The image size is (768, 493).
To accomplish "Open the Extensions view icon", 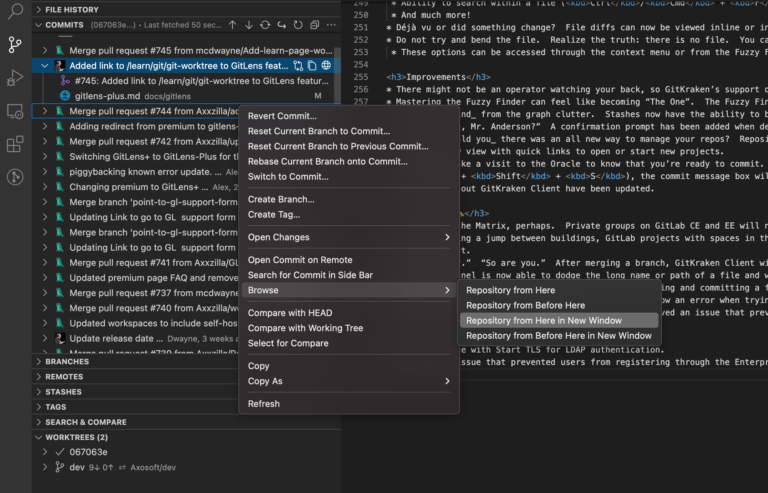I will coord(15,144).
